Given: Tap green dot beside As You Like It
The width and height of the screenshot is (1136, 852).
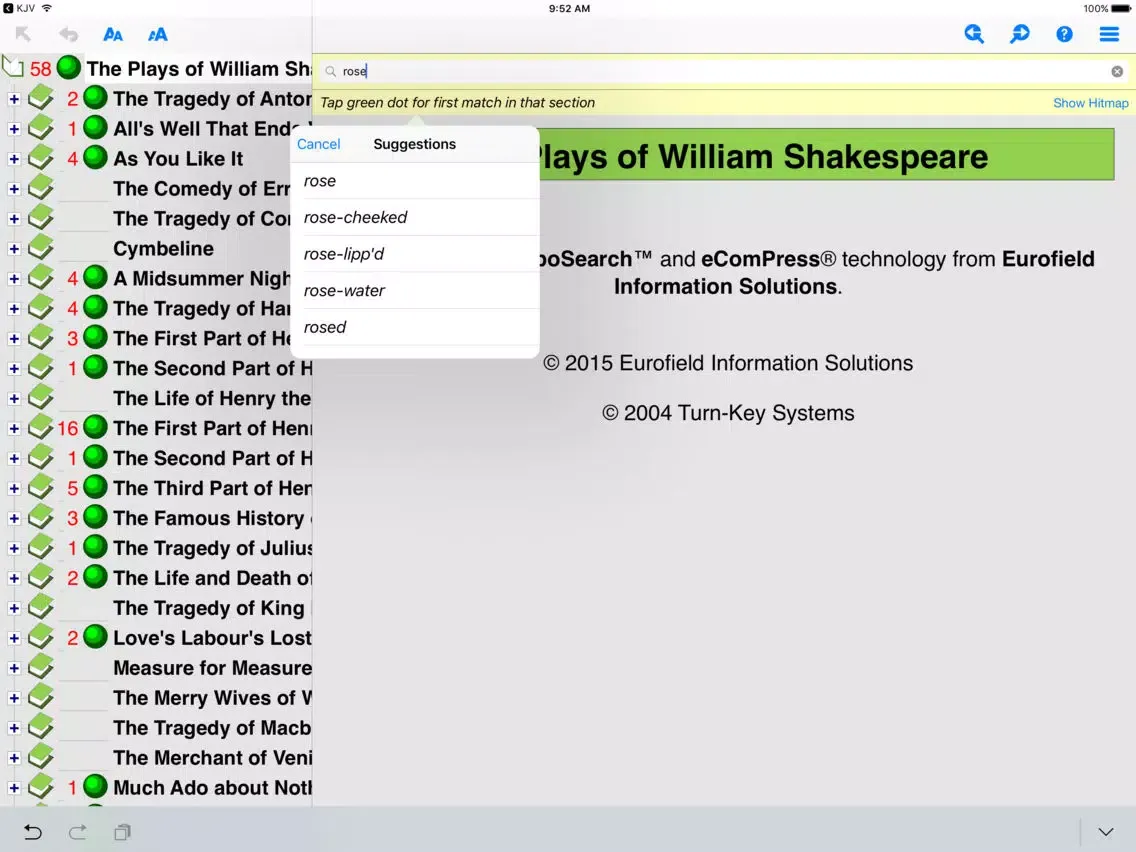Looking at the screenshot, I should pyautogui.click(x=95, y=157).
